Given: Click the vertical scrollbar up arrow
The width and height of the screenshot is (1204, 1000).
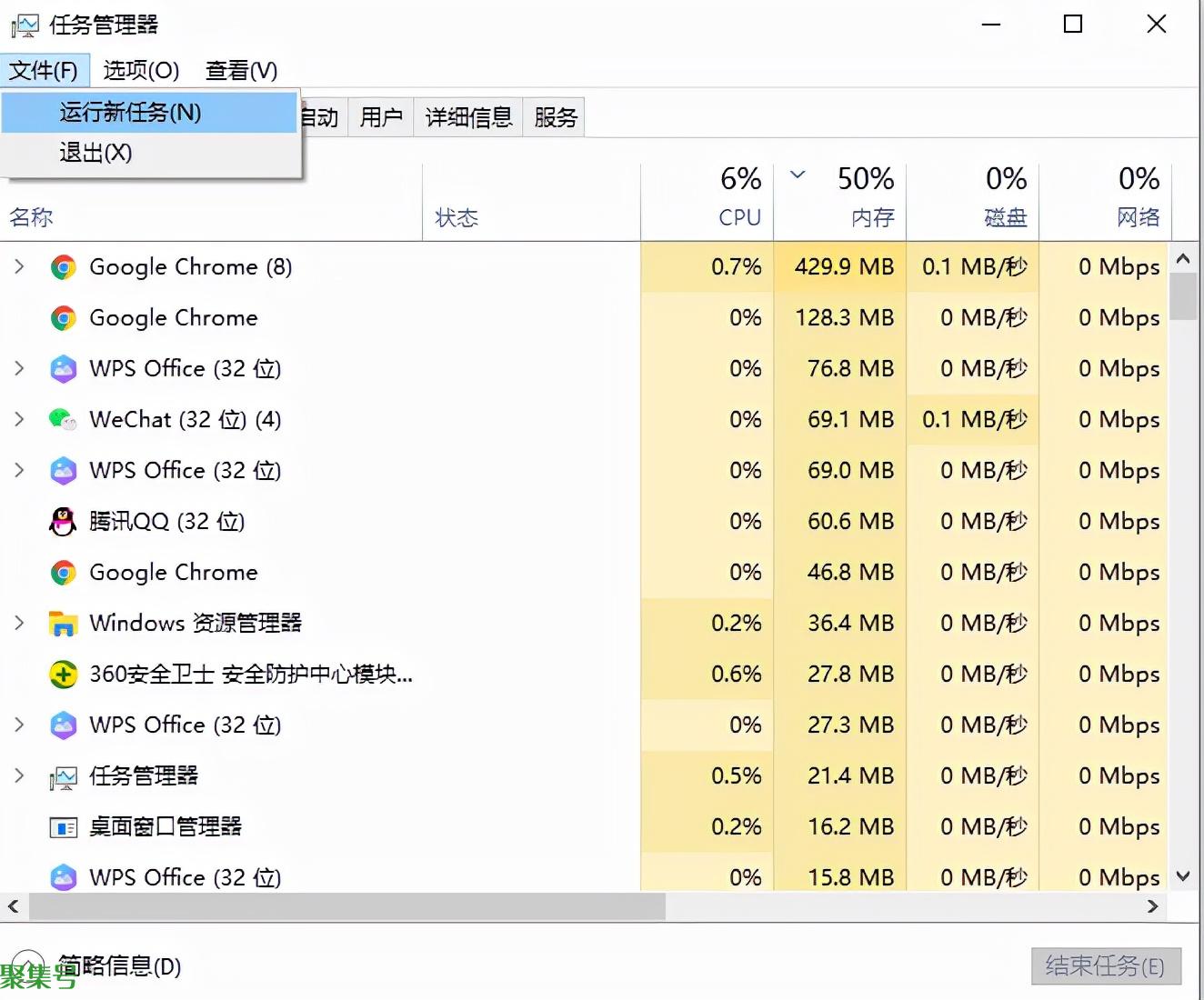Looking at the screenshot, I should pos(1183,259).
